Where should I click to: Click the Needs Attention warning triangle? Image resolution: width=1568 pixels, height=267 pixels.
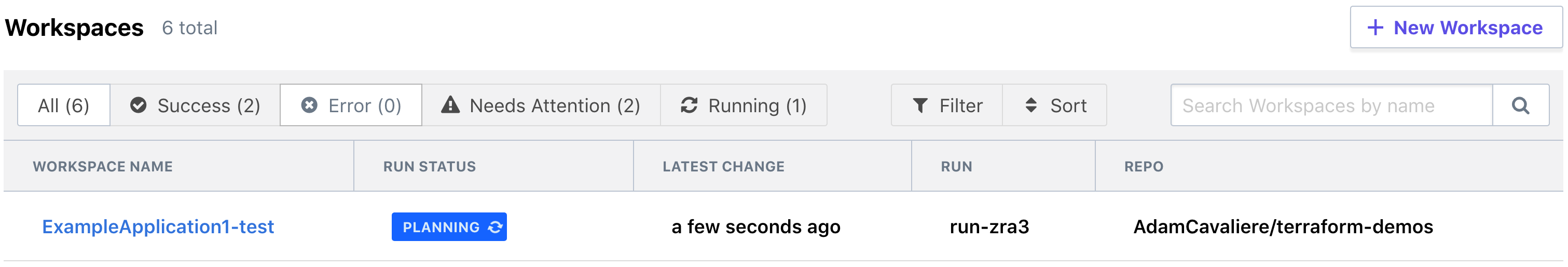(x=450, y=105)
